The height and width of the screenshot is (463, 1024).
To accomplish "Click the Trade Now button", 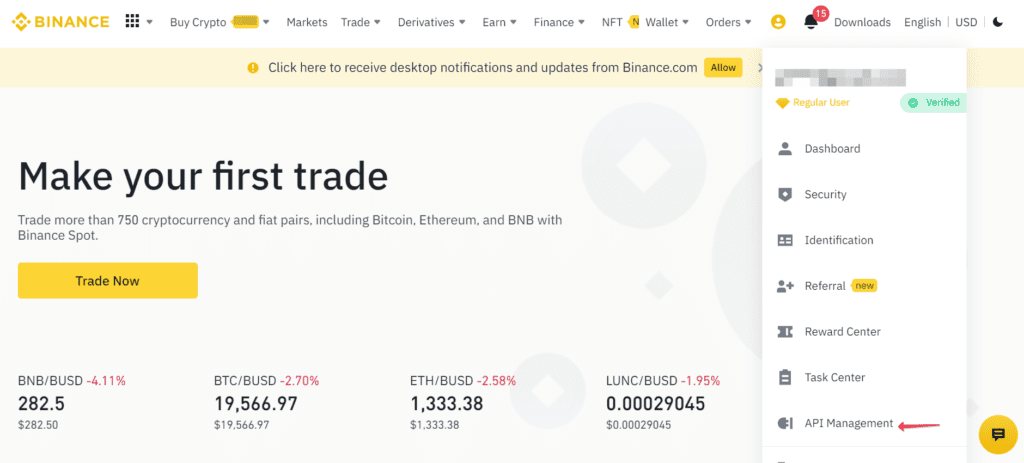I will point(108,281).
